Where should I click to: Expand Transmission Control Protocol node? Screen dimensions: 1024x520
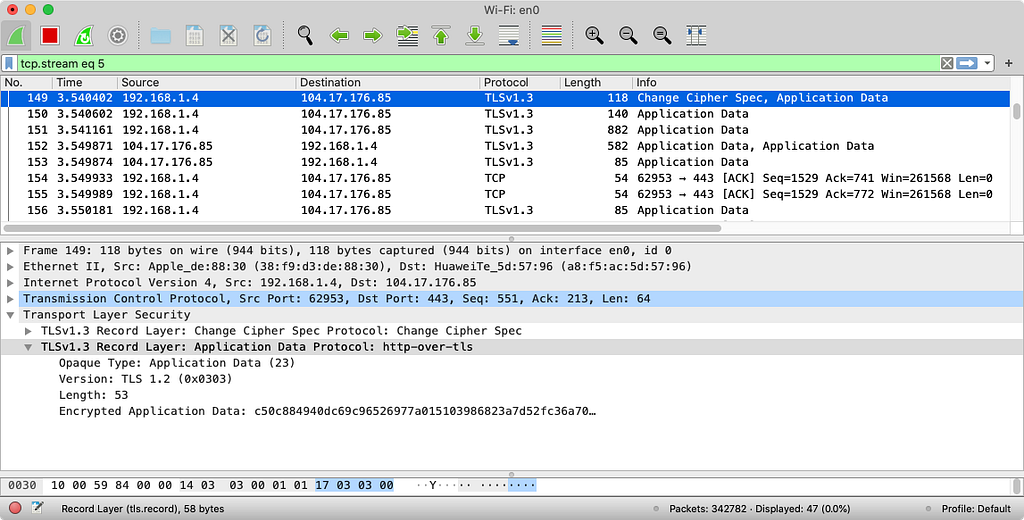[x=10, y=299]
